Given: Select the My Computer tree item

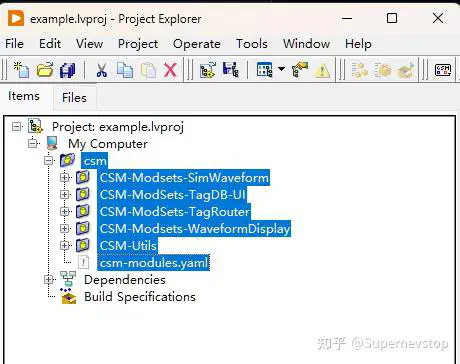Looking at the screenshot, I should (x=108, y=144).
